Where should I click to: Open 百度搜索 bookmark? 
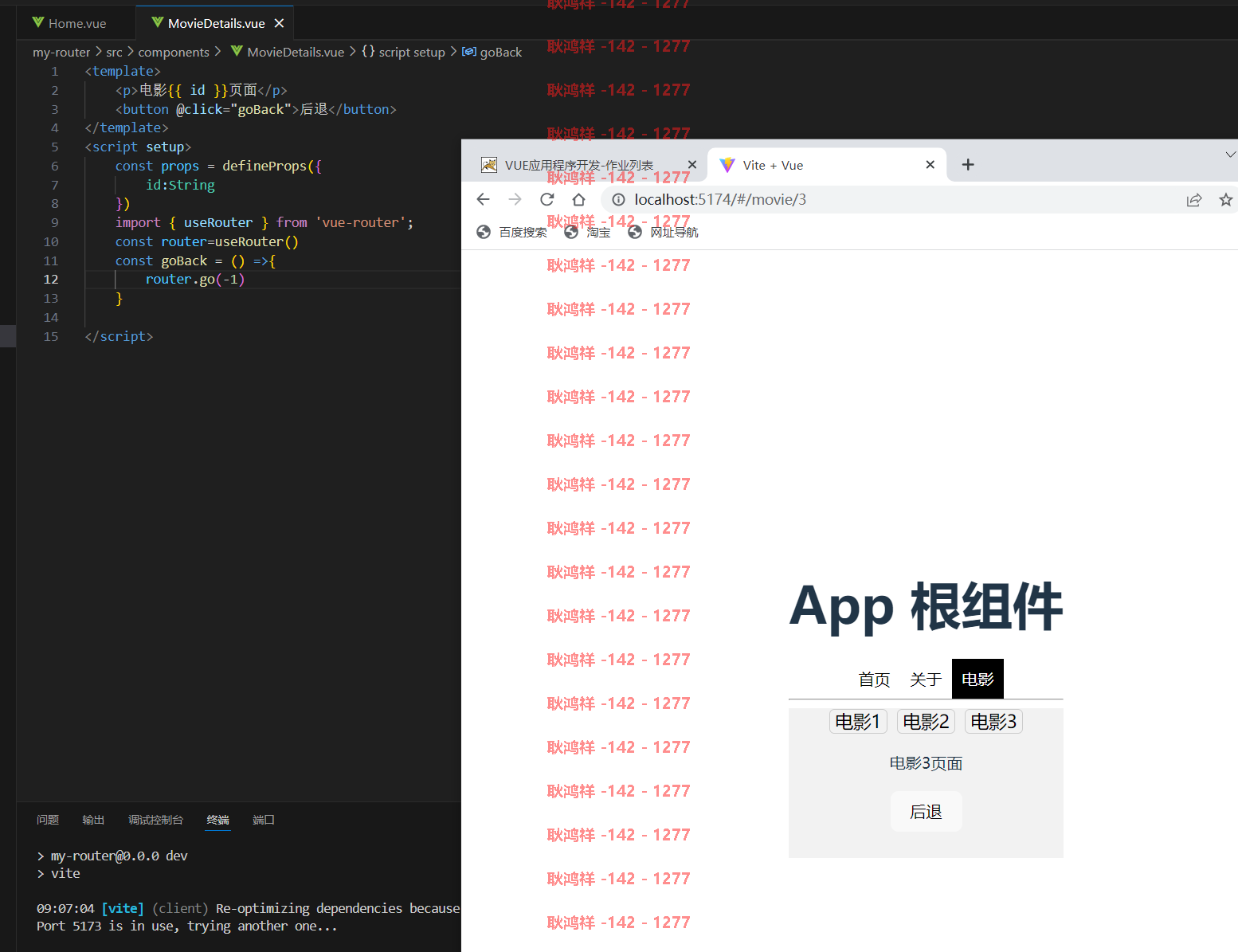click(x=511, y=232)
